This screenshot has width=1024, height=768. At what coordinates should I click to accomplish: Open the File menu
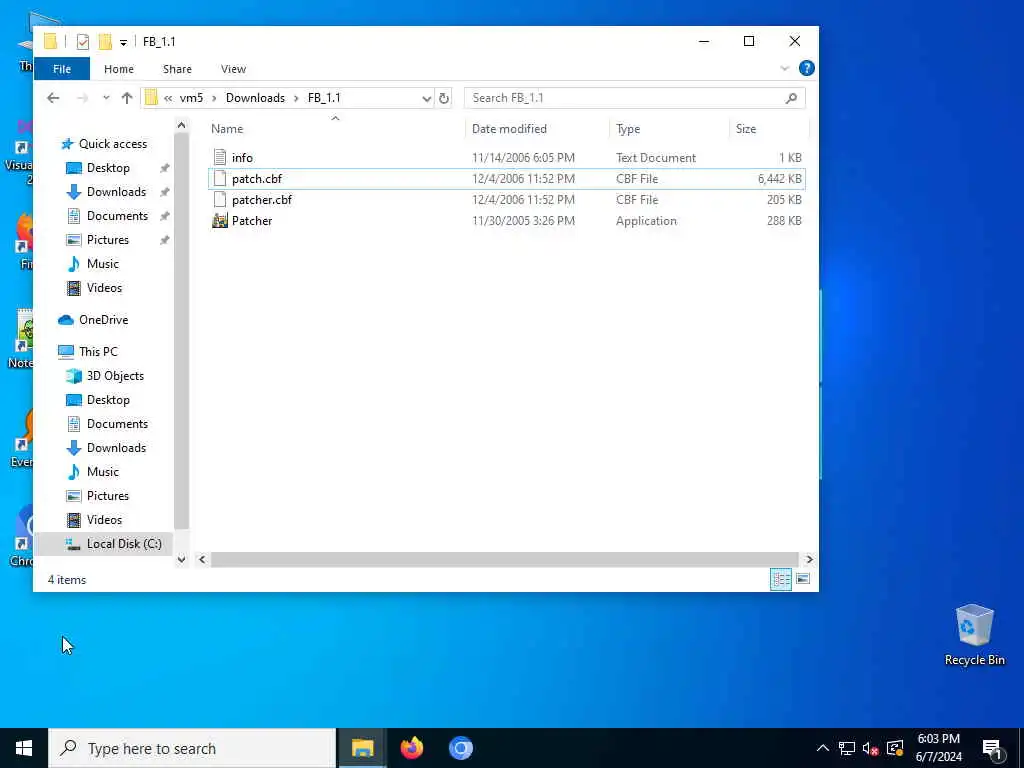pos(62,69)
